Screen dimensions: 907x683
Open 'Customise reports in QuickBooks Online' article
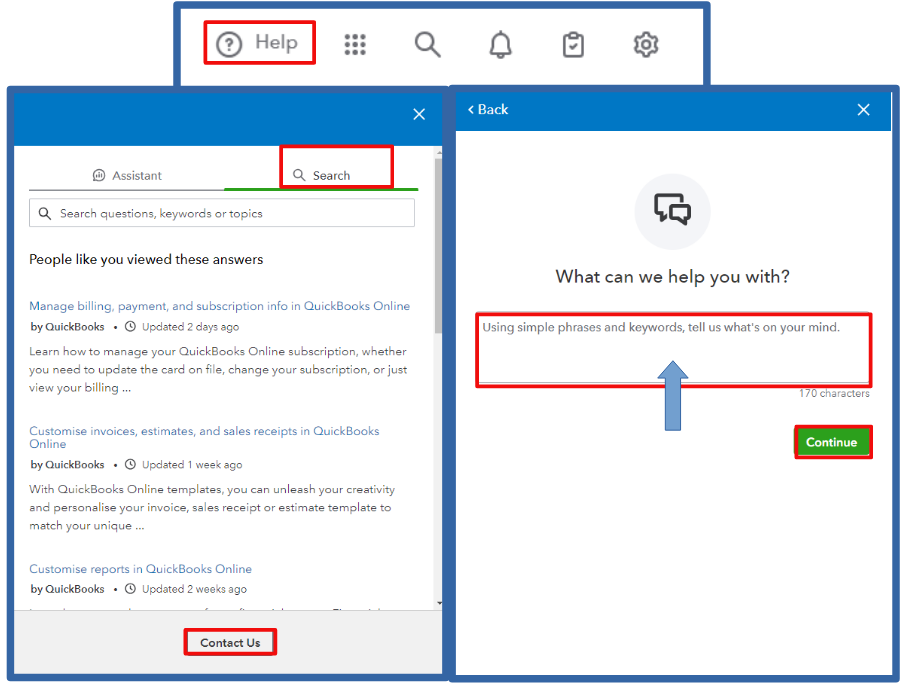(x=141, y=569)
